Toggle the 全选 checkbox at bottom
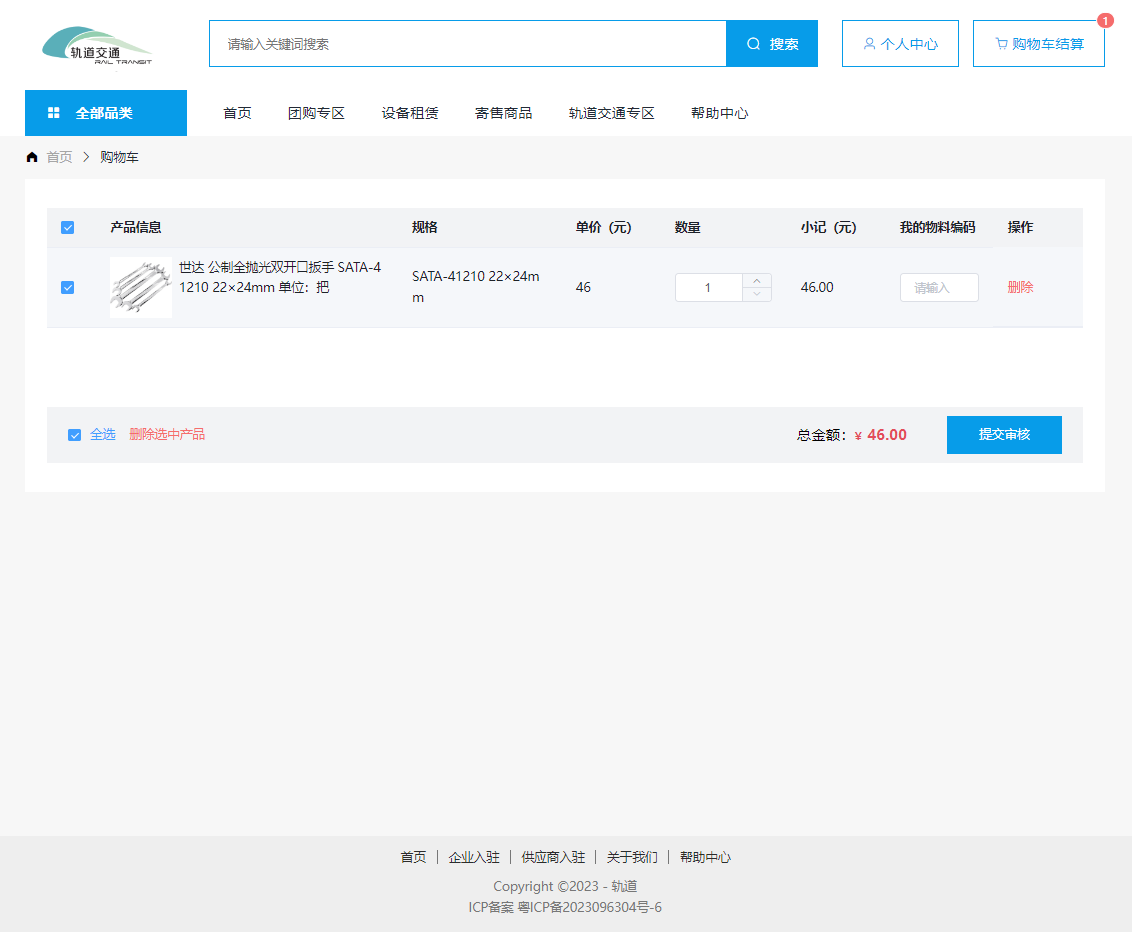 coord(74,435)
